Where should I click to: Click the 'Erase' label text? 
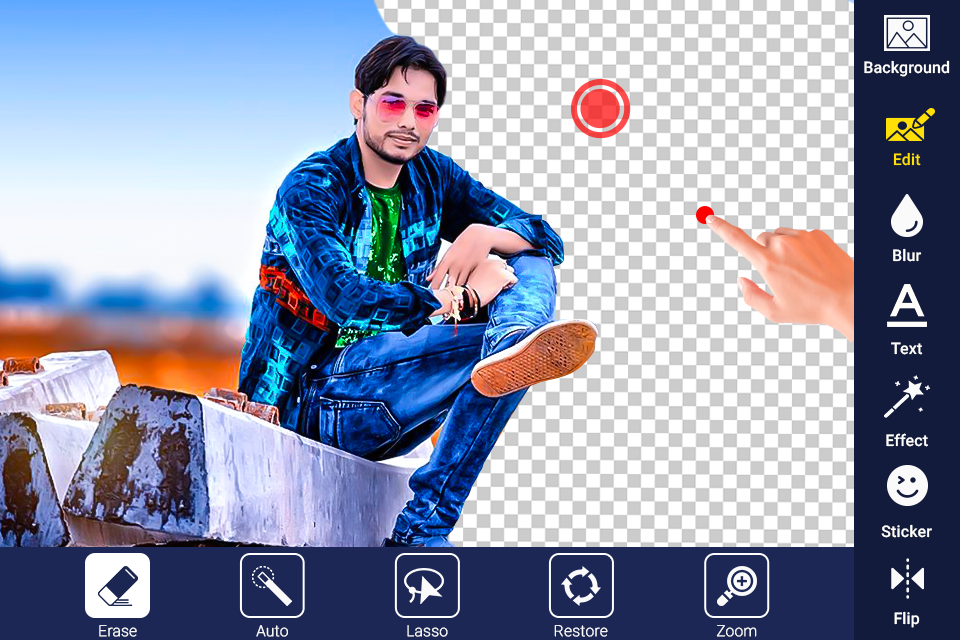117,631
